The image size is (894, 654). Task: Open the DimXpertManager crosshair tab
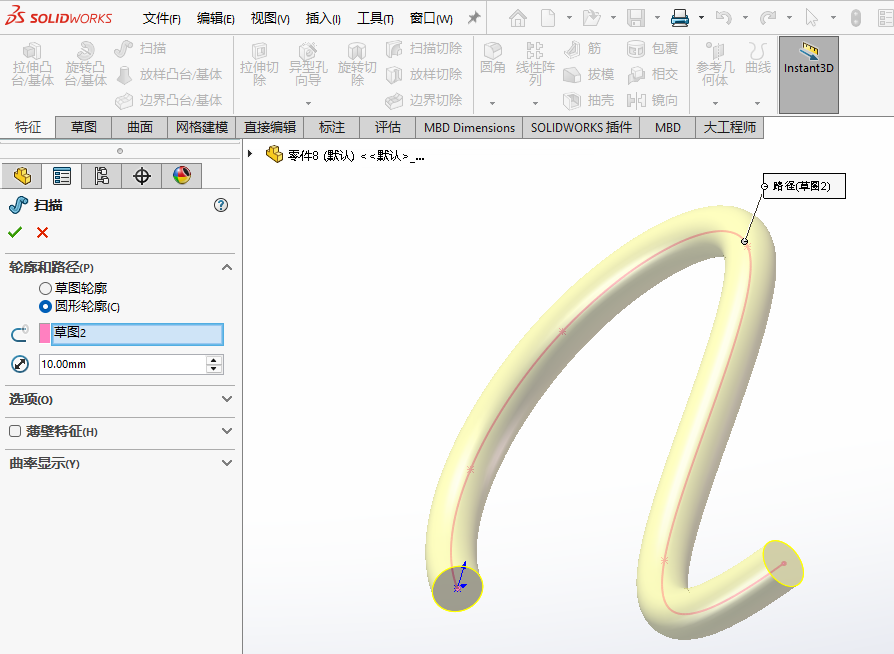coord(141,176)
